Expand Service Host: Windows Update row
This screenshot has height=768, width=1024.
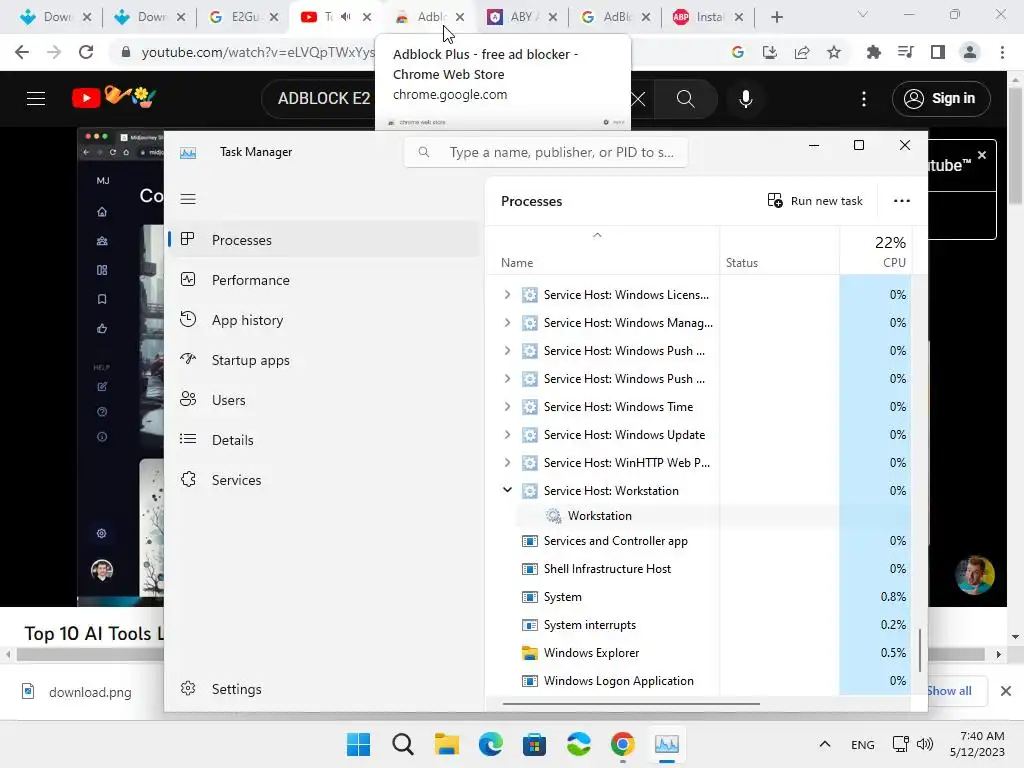pos(507,434)
